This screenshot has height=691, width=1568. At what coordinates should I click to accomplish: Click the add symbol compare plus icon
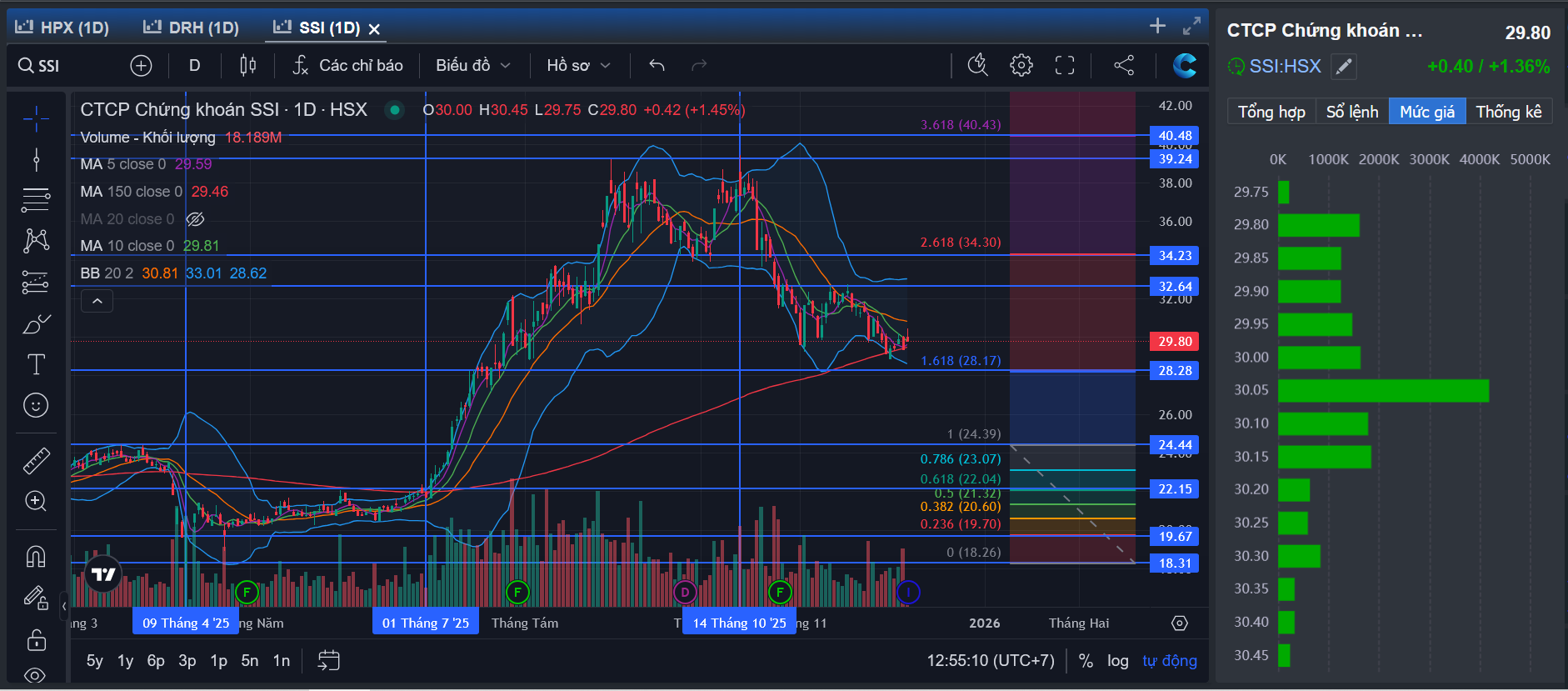click(141, 66)
